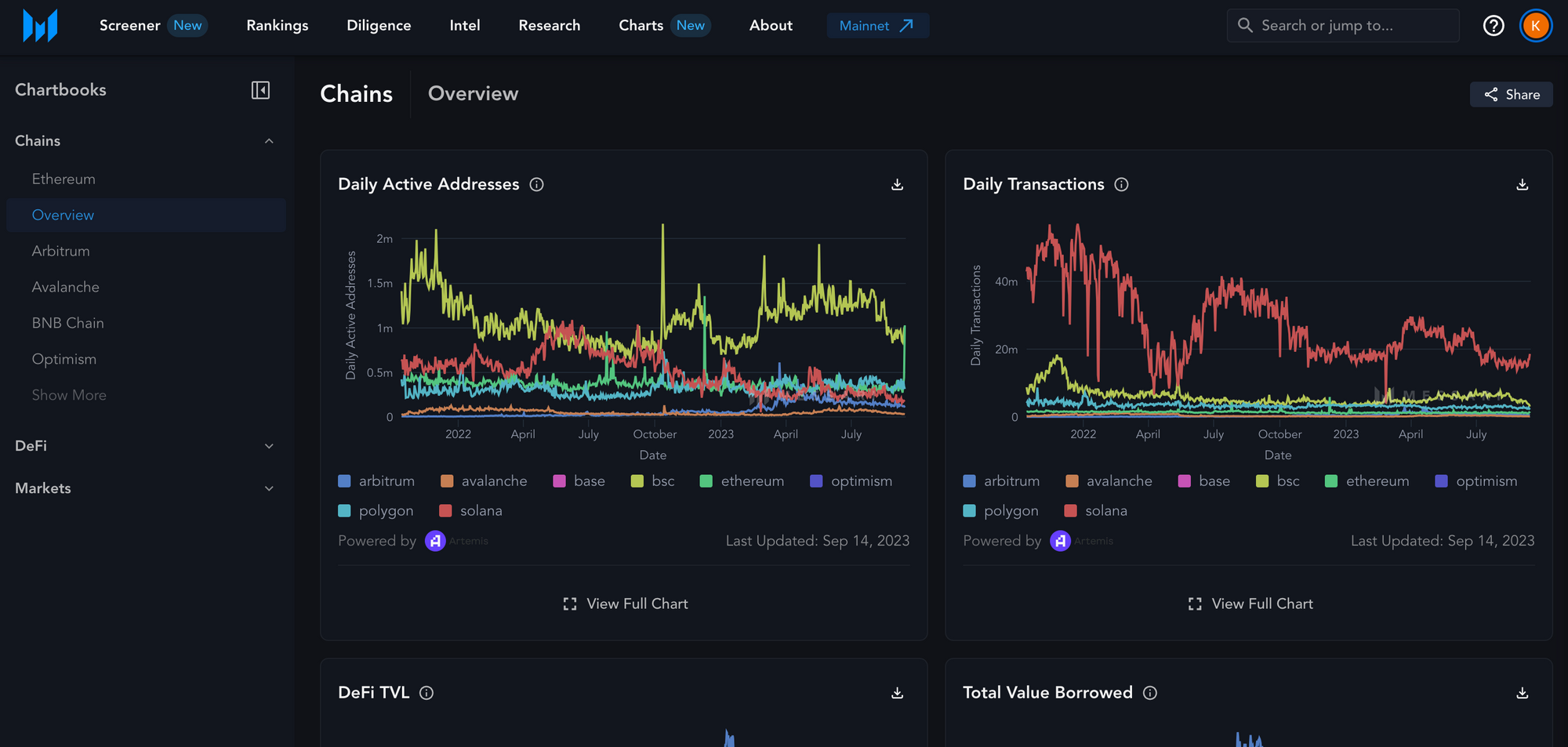Toggle arbitrum series in Daily Active Addresses
This screenshot has height=747, width=1568.
[376, 481]
